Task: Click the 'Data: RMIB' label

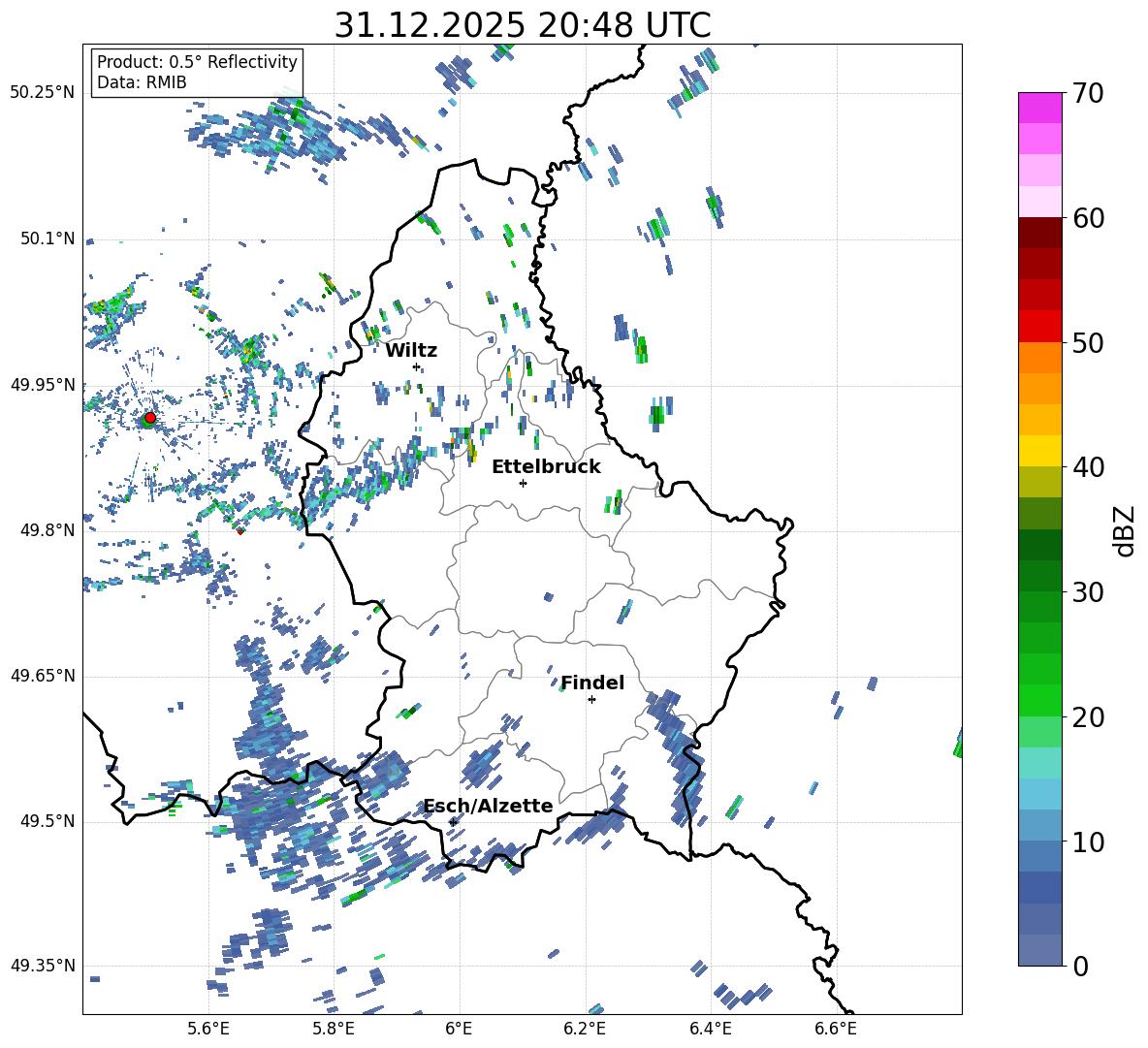Action: tap(142, 82)
